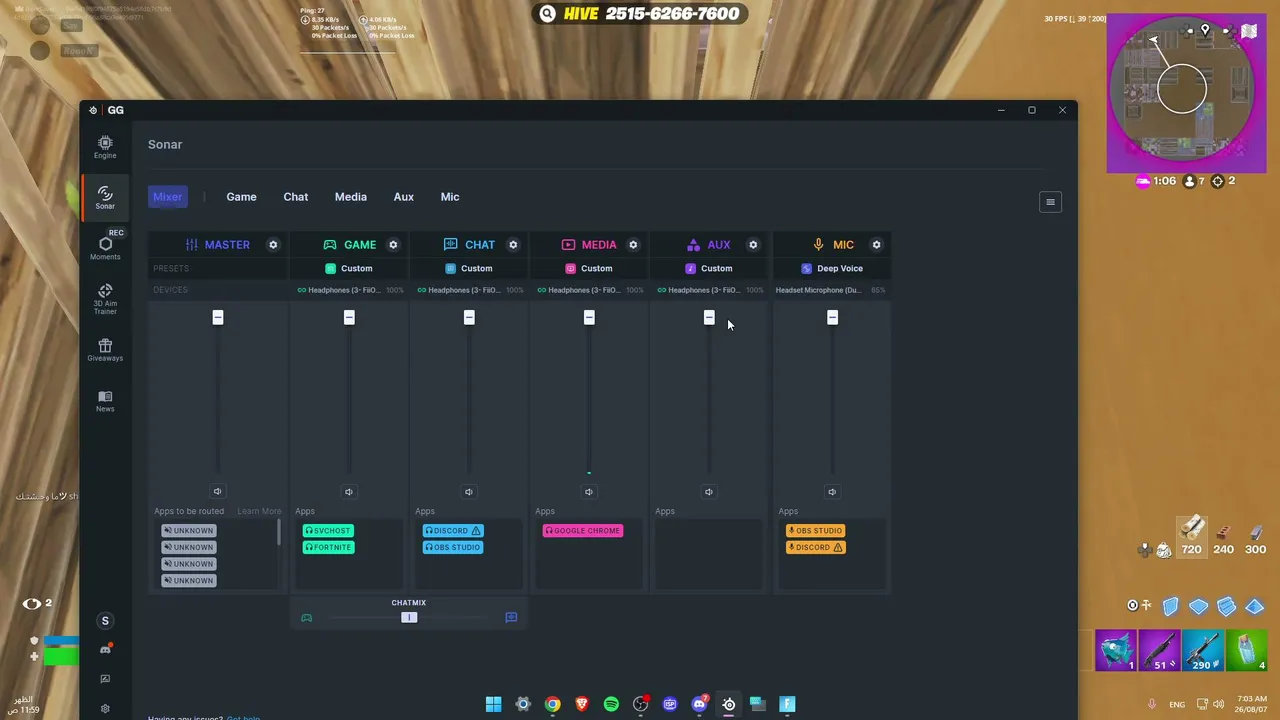The width and height of the screenshot is (1280, 720).
Task: Mute the MASTER channel
Action: pyautogui.click(x=217, y=491)
